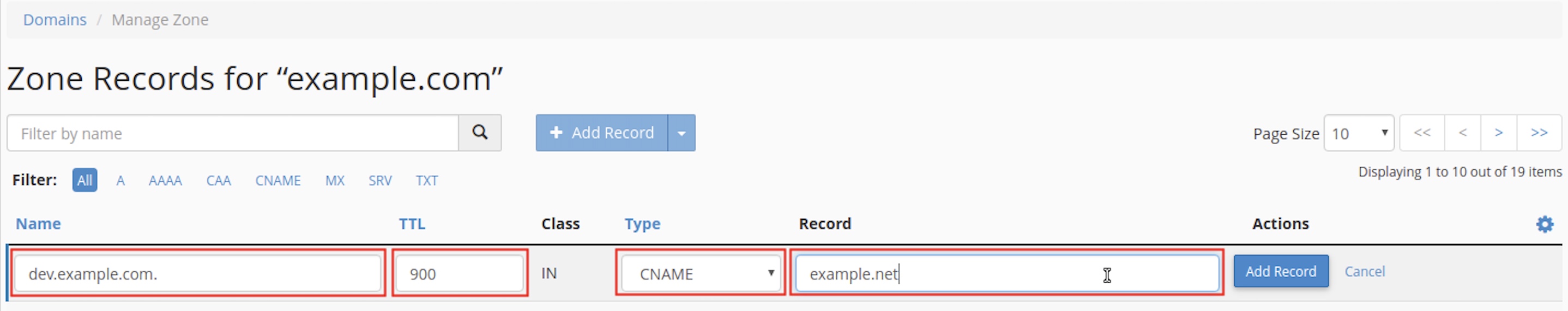Click the Filter by name input field
The height and width of the screenshot is (311, 1568).
point(232,133)
